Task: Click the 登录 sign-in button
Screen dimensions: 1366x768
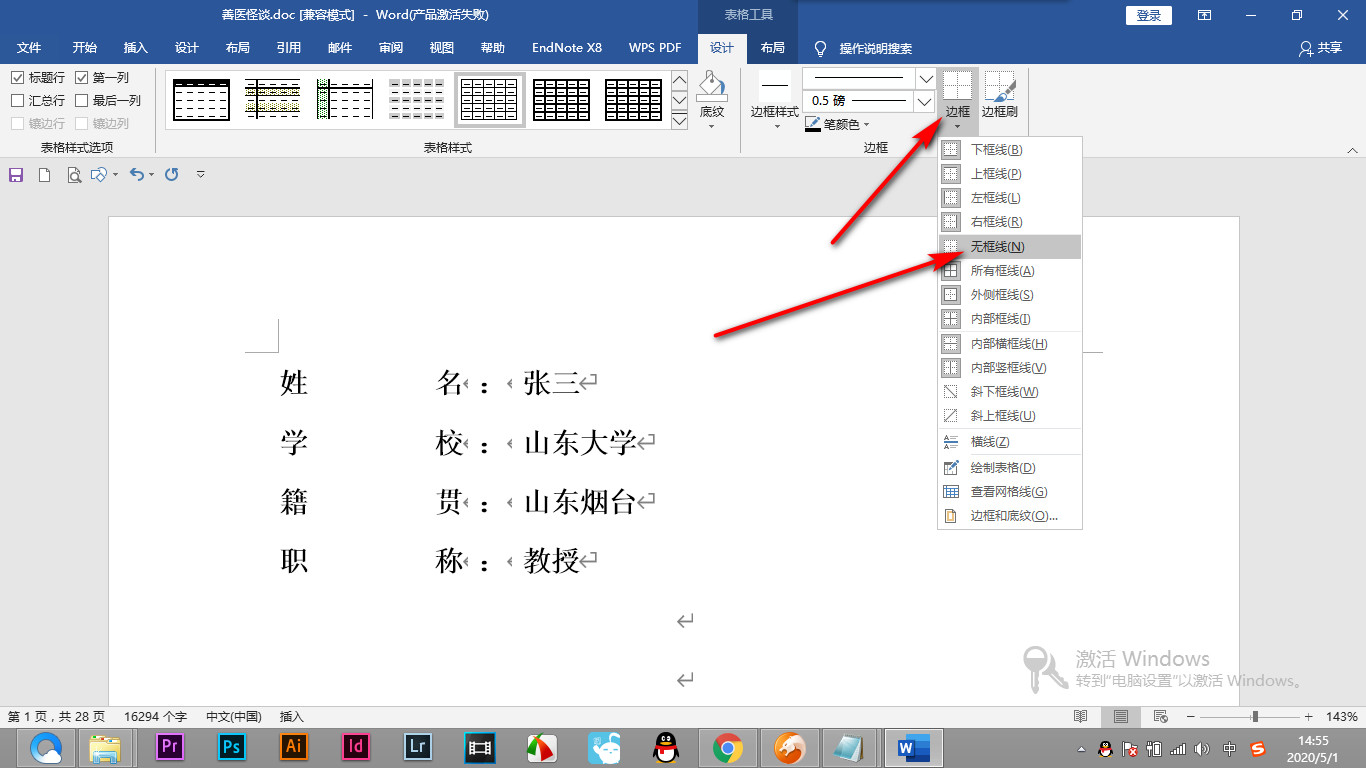Action: point(1149,15)
